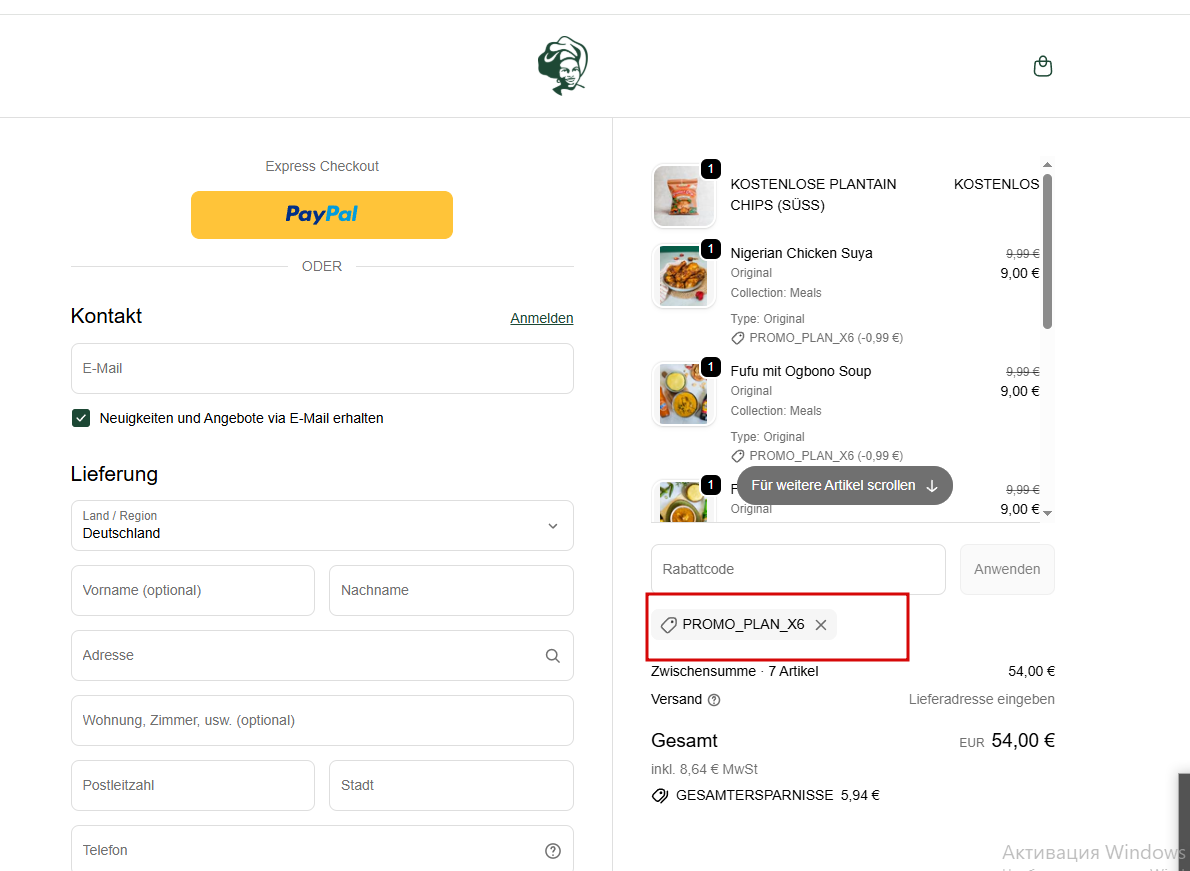Click the tag icon in PROMO_PLAN_X6 chip

(x=669, y=624)
